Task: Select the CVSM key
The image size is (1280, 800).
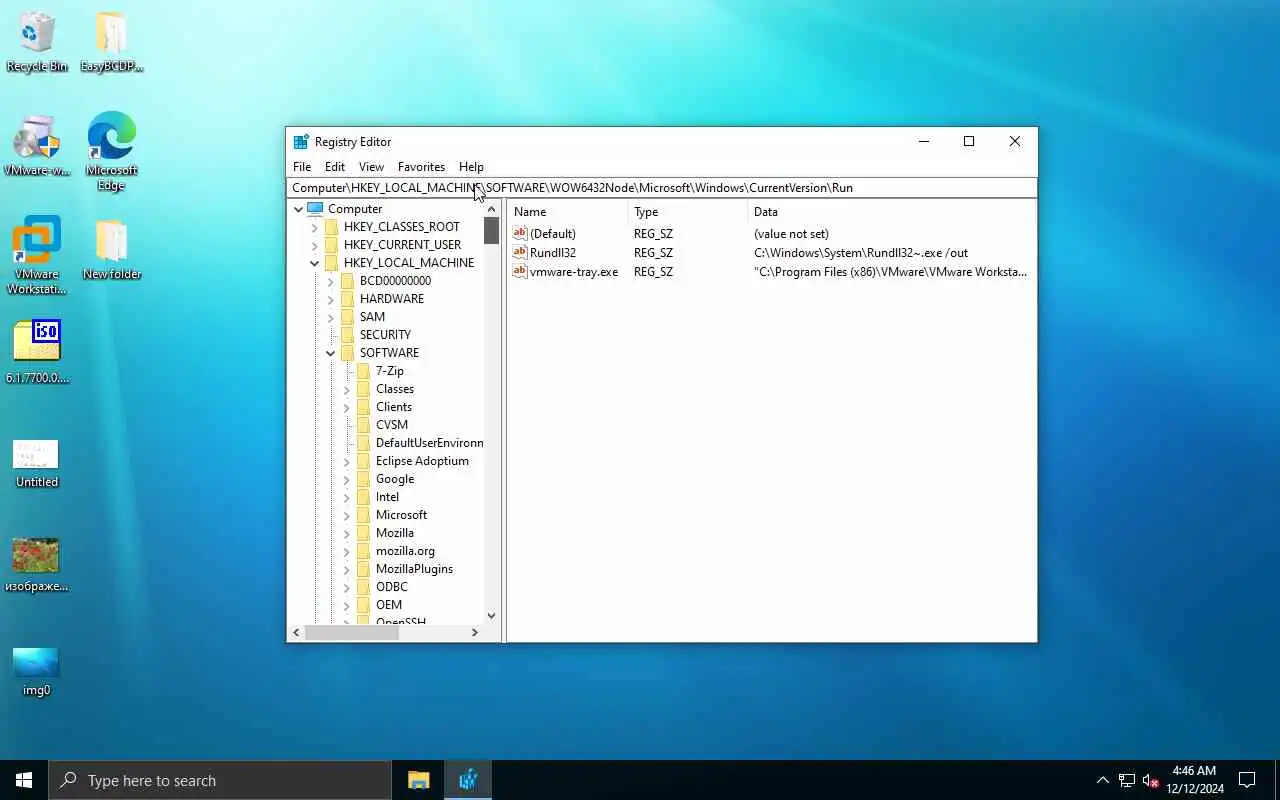Action: tap(391, 425)
